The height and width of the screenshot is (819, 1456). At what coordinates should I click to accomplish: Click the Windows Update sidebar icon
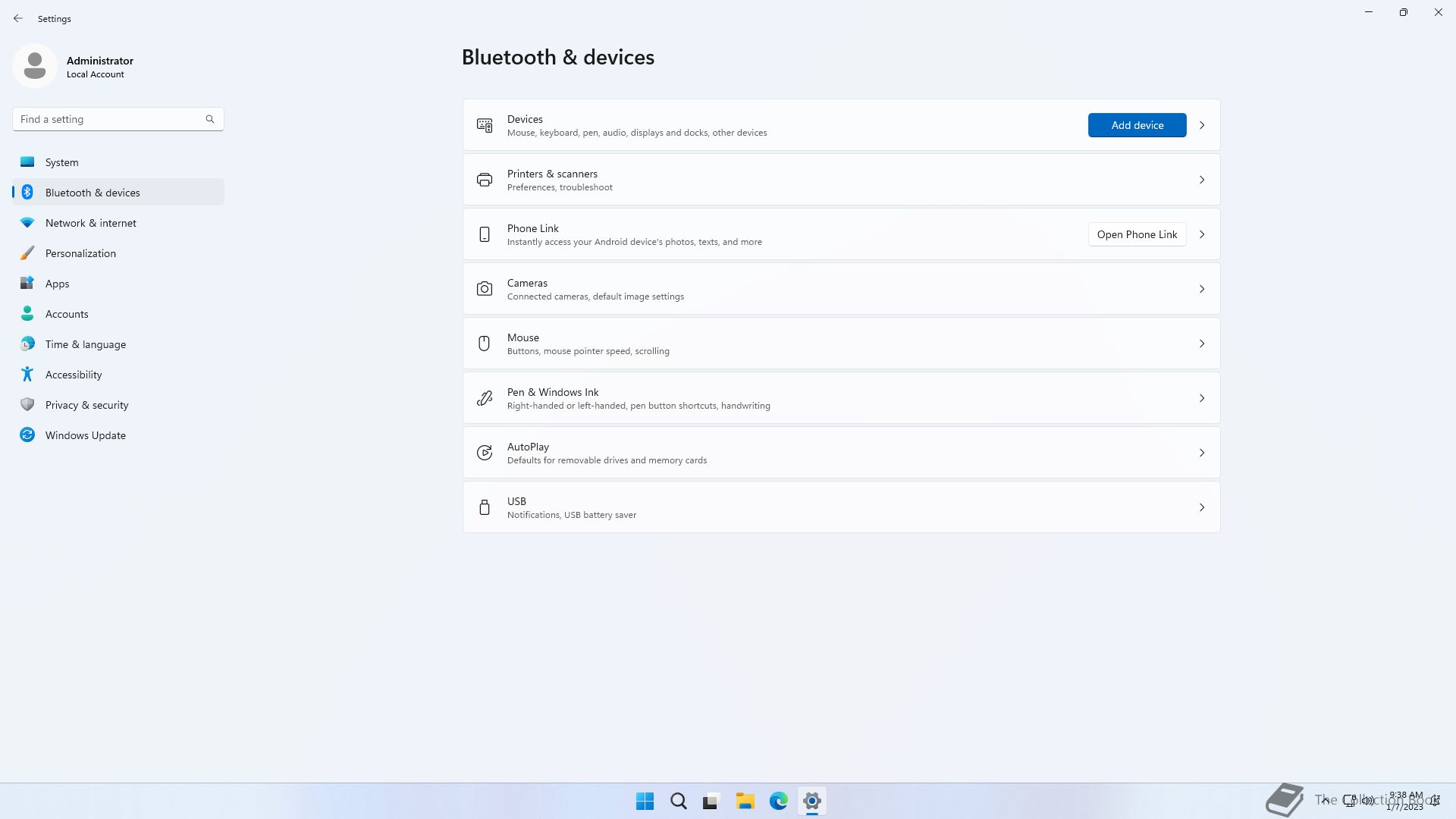pyautogui.click(x=27, y=435)
